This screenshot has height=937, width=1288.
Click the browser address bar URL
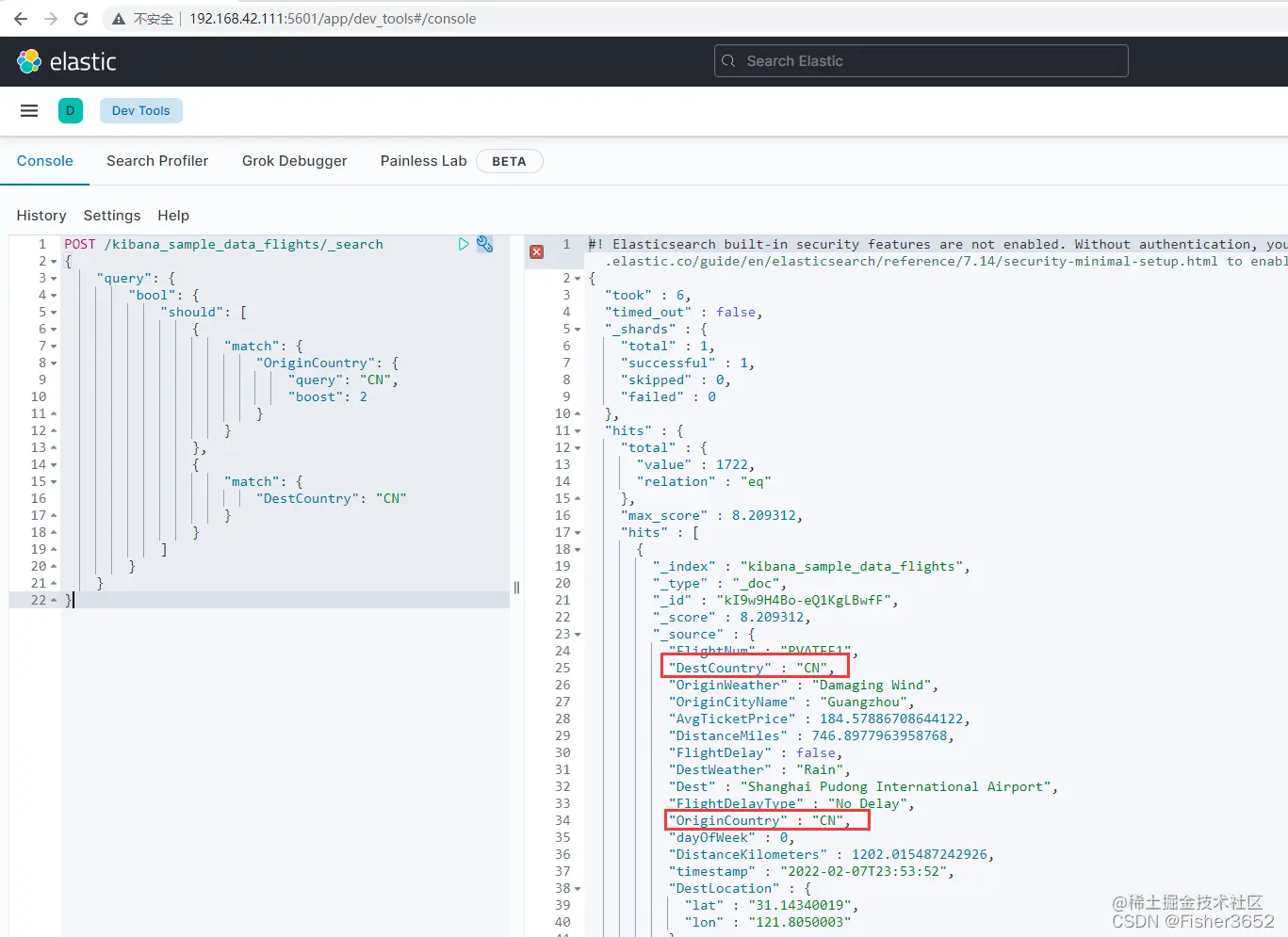coord(333,19)
